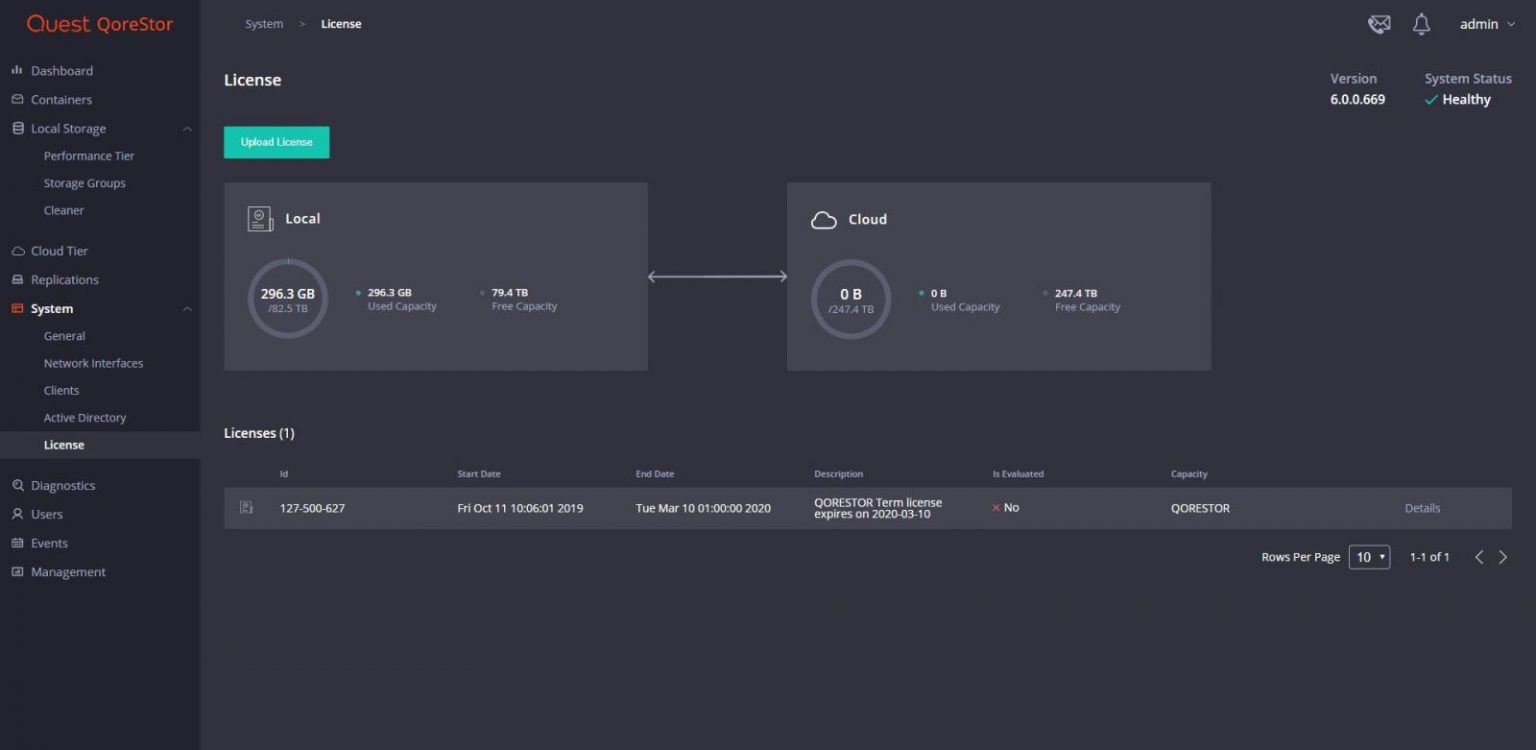
Task: Click the Users person icon
Action: [17, 514]
